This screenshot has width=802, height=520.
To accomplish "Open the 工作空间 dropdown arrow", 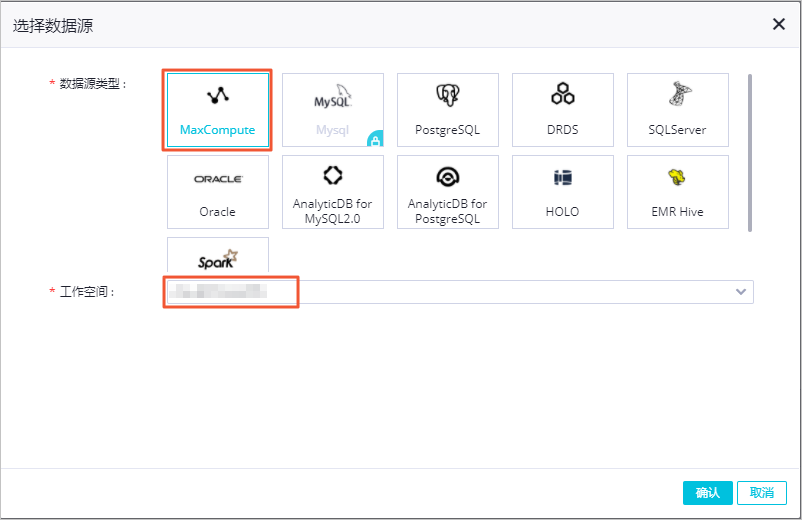I will coord(741,291).
